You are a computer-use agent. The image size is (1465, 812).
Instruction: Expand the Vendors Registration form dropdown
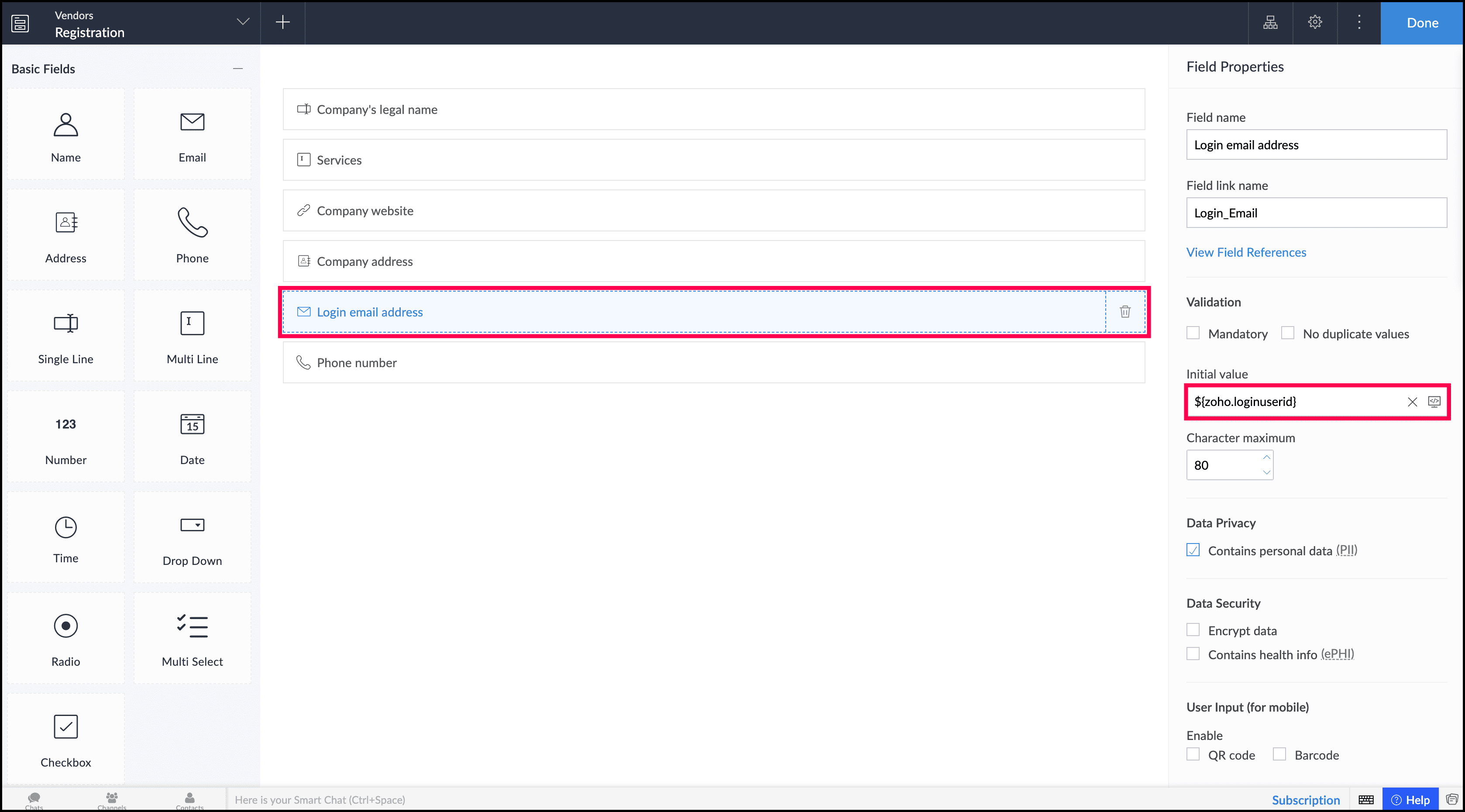pyautogui.click(x=243, y=22)
